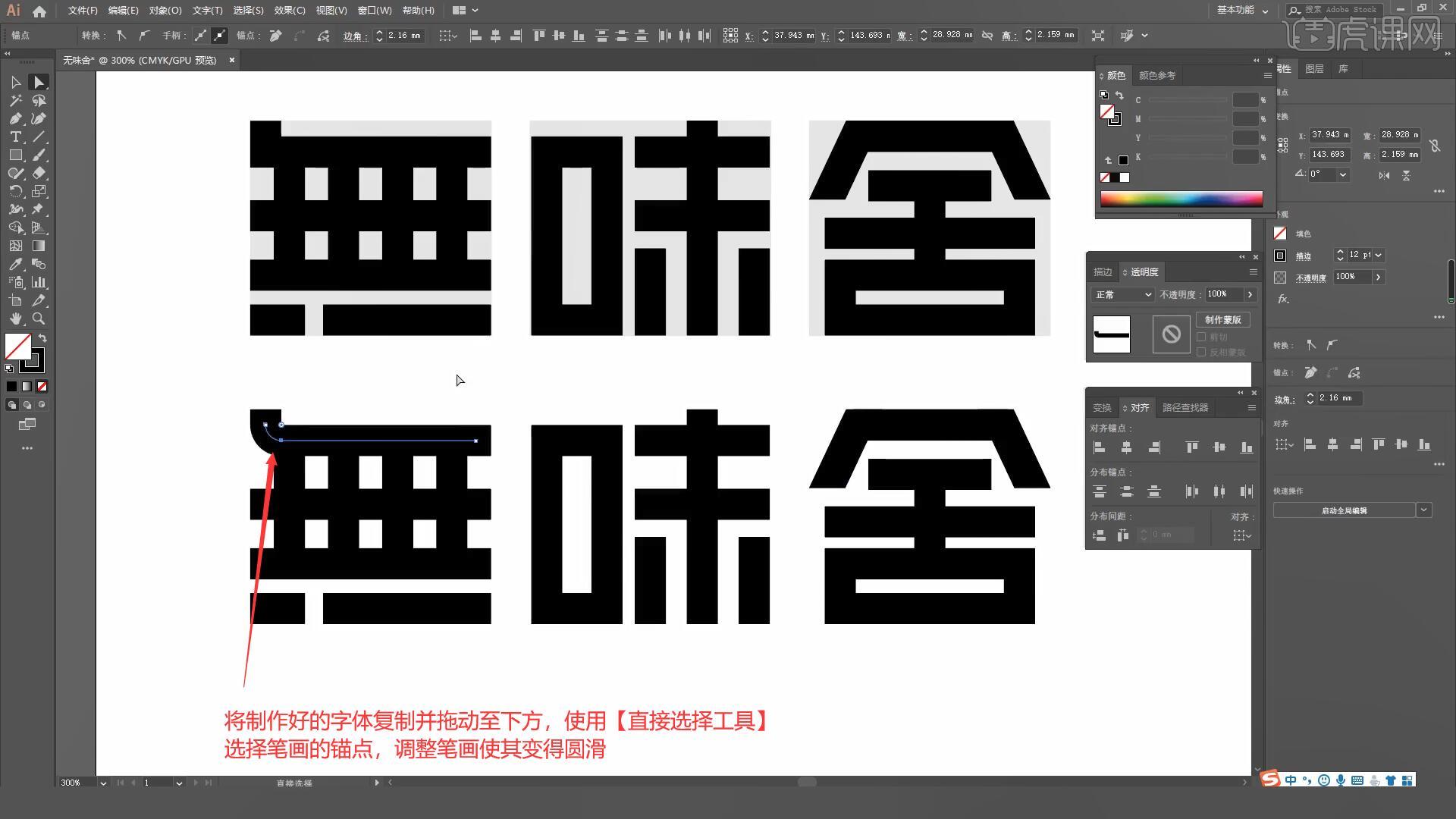Select the Rectangle tool

15,155
